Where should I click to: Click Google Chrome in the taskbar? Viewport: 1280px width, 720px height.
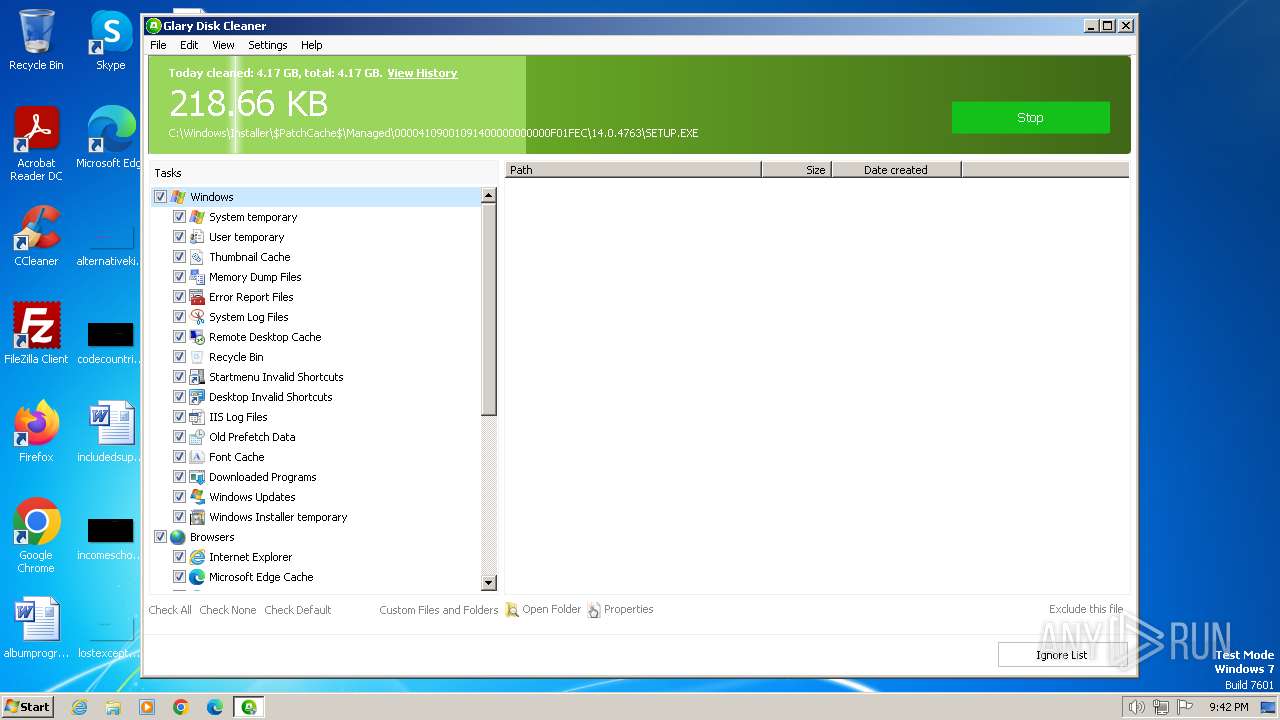coord(181,707)
